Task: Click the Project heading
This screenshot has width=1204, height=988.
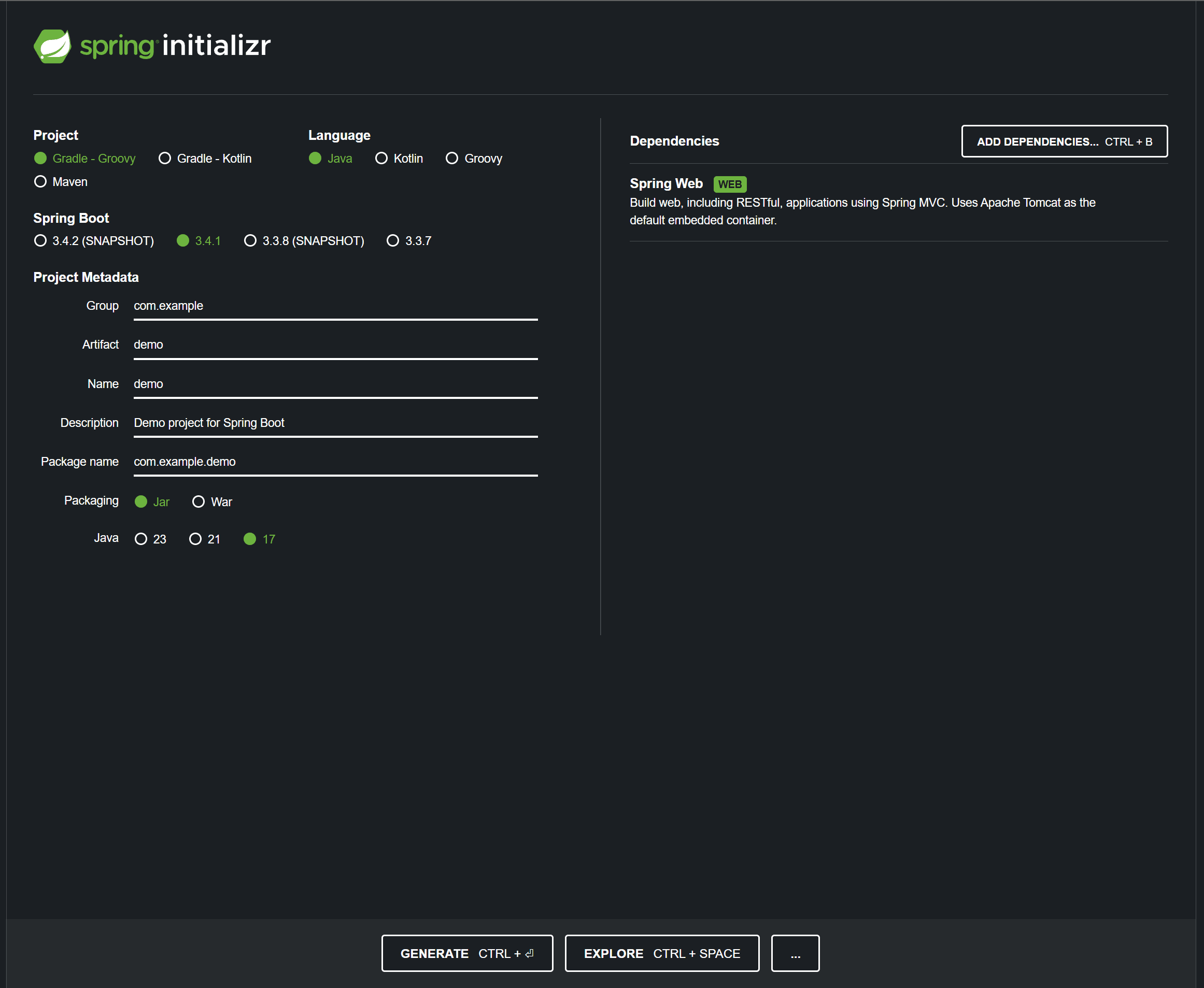Action: coord(56,135)
